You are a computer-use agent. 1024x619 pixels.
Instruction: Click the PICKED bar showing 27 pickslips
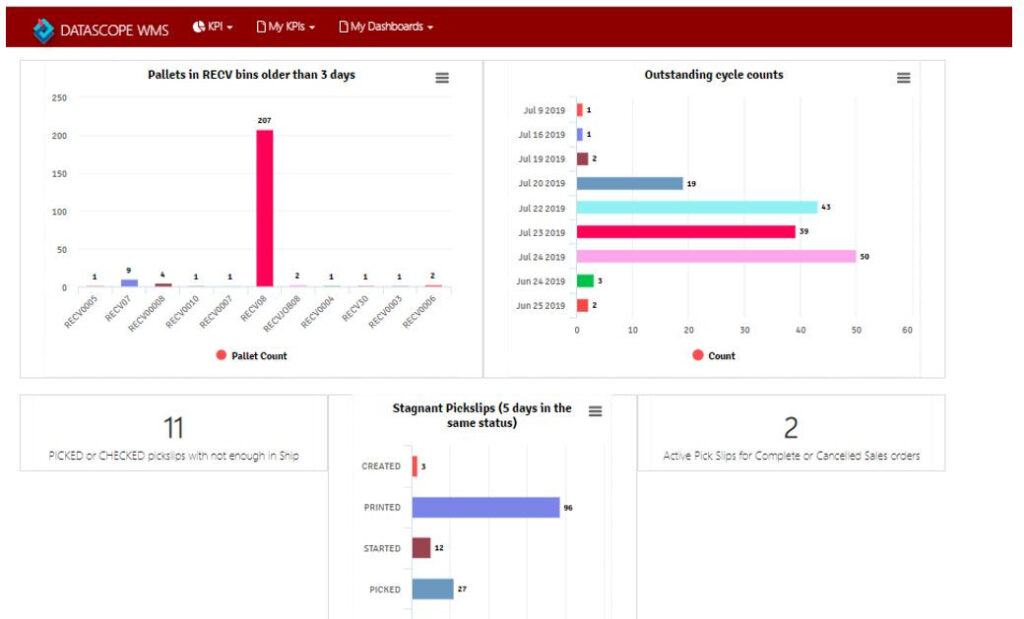[x=432, y=589]
